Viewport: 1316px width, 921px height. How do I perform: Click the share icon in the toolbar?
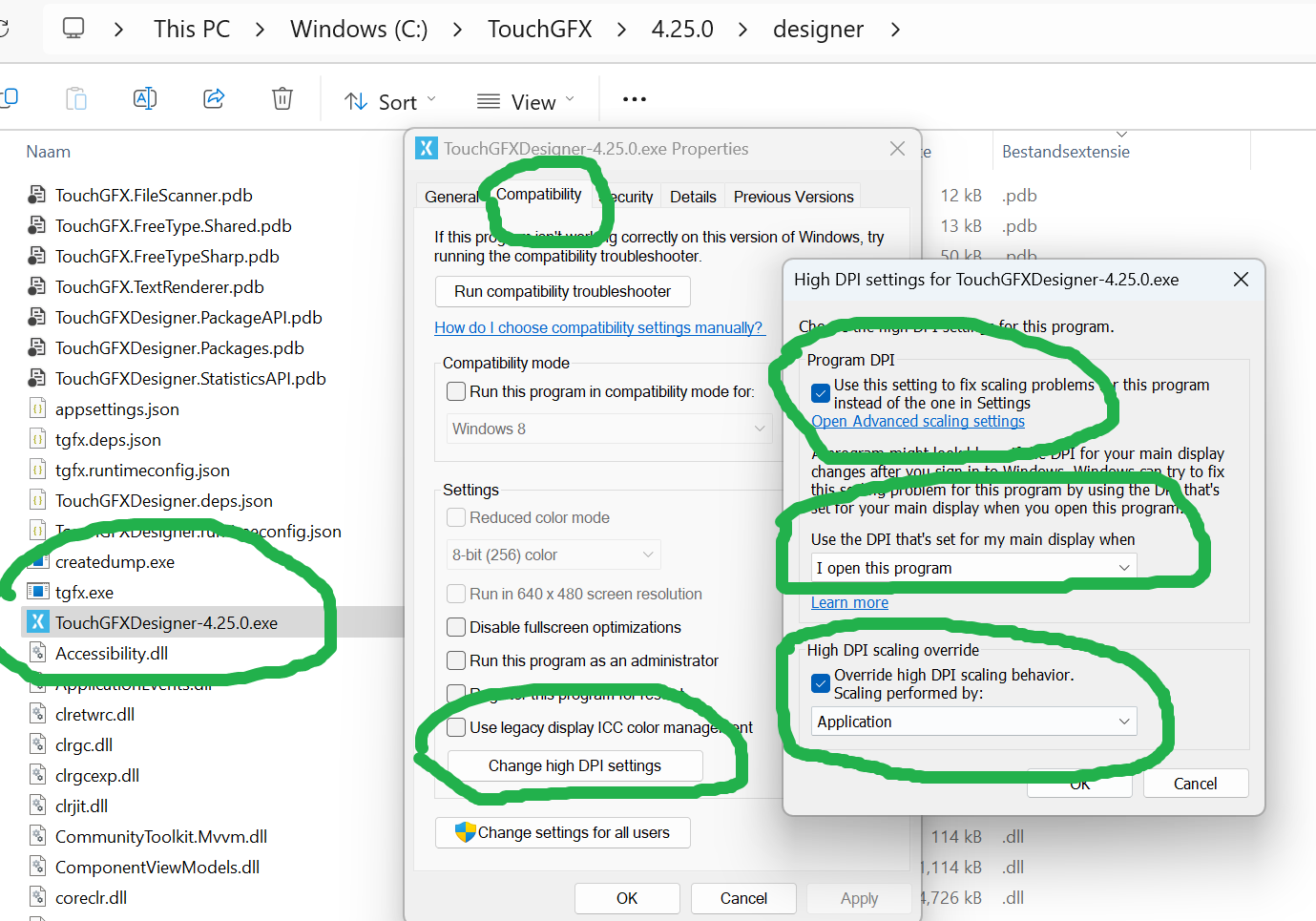213,98
